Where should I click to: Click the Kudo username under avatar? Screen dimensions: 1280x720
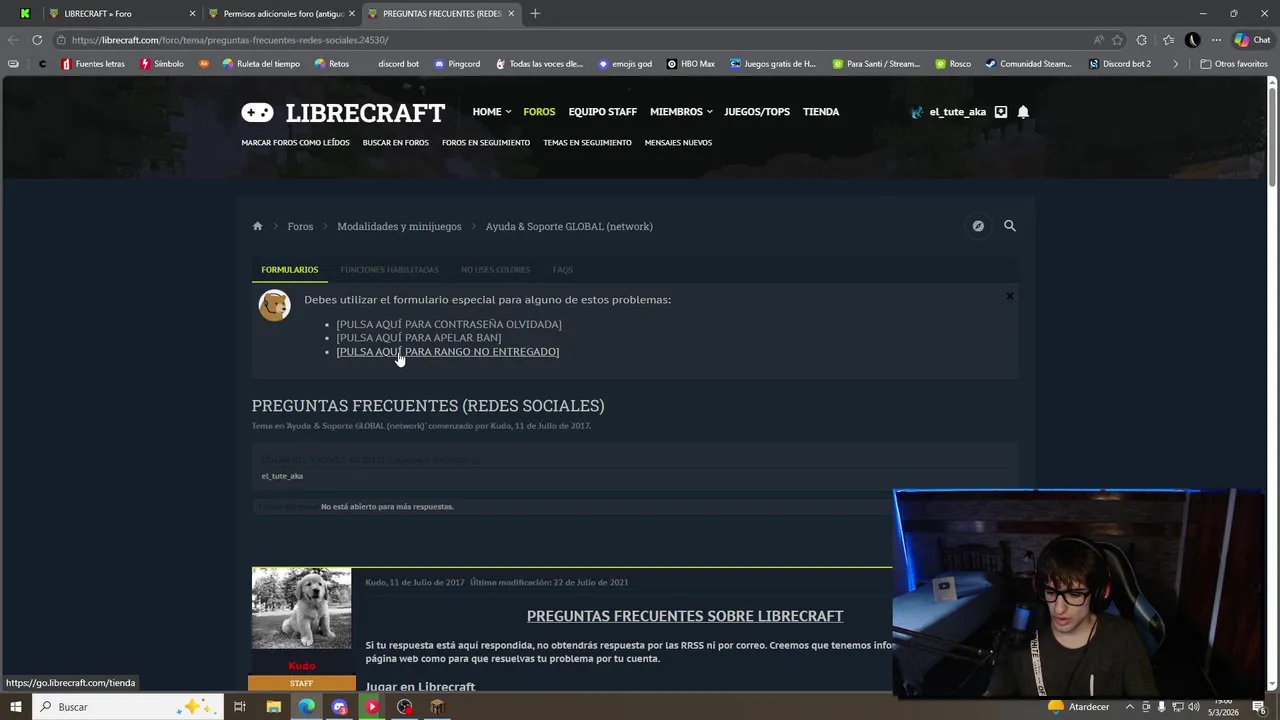[x=301, y=666]
